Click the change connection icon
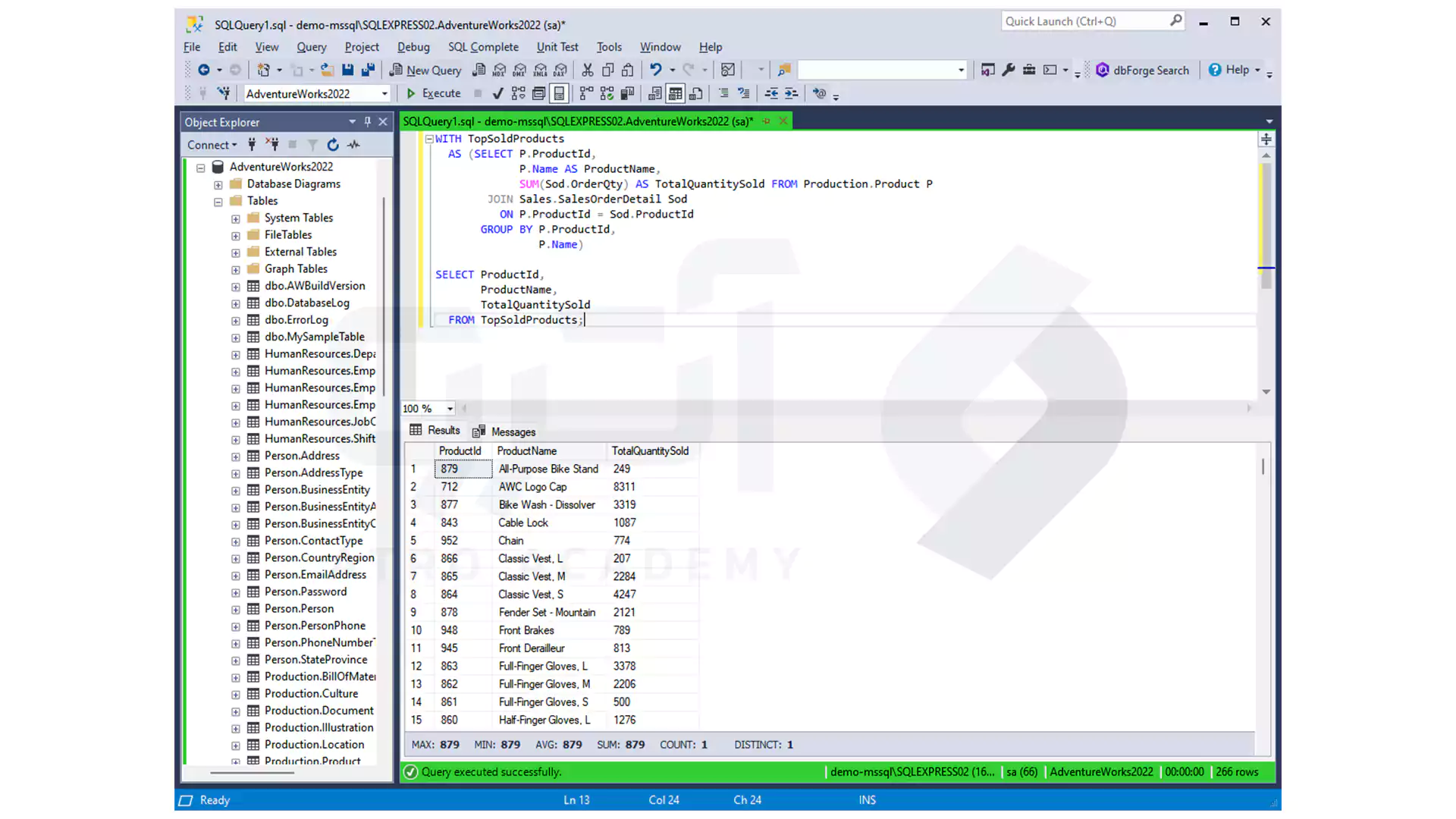The width and height of the screenshot is (1456, 819). coord(223,93)
